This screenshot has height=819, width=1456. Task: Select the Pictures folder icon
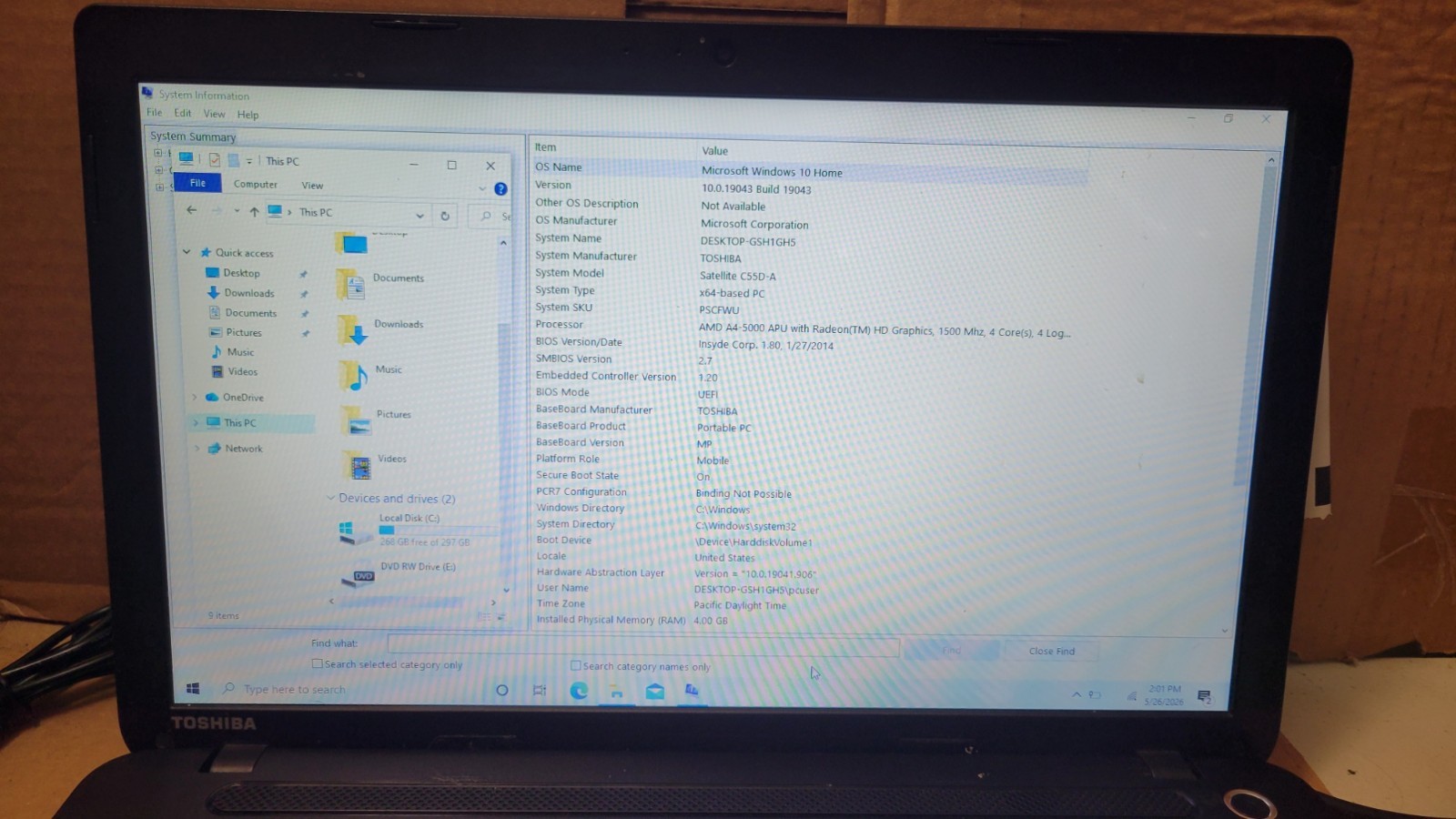[x=356, y=420]
